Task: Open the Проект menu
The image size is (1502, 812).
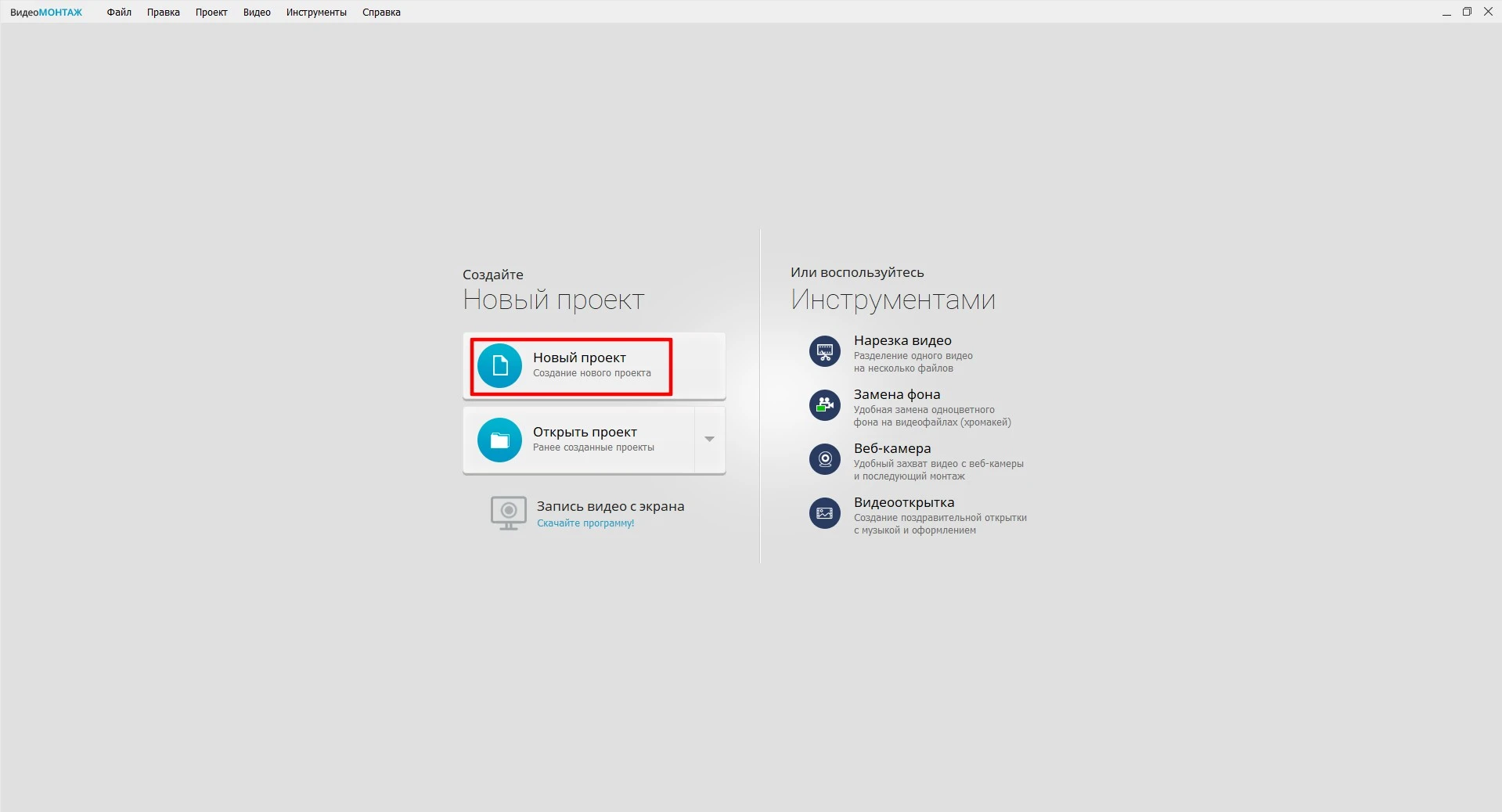Action: point(211,13)
